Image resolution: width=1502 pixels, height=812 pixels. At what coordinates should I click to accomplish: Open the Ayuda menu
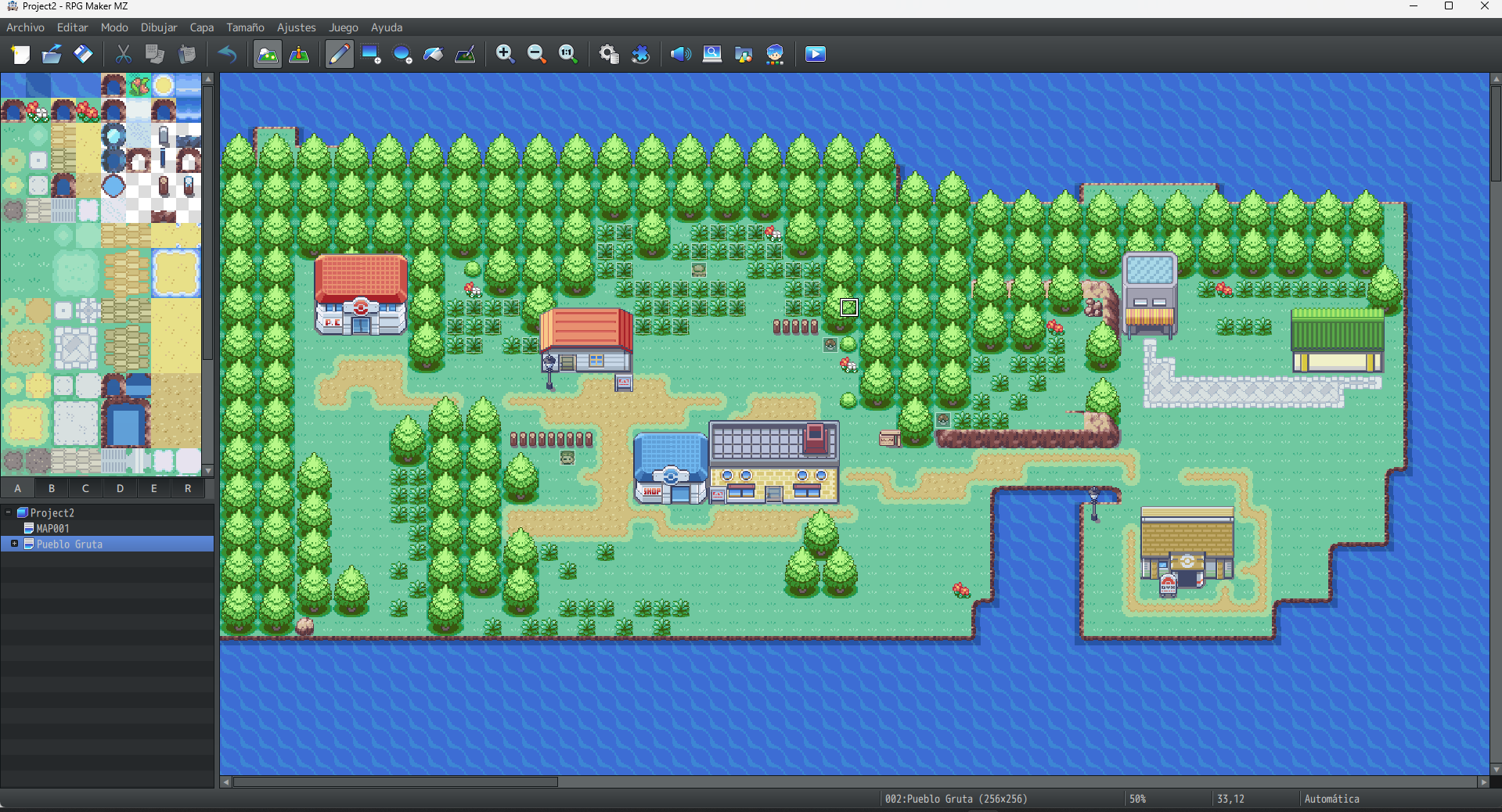click(387, 27)
